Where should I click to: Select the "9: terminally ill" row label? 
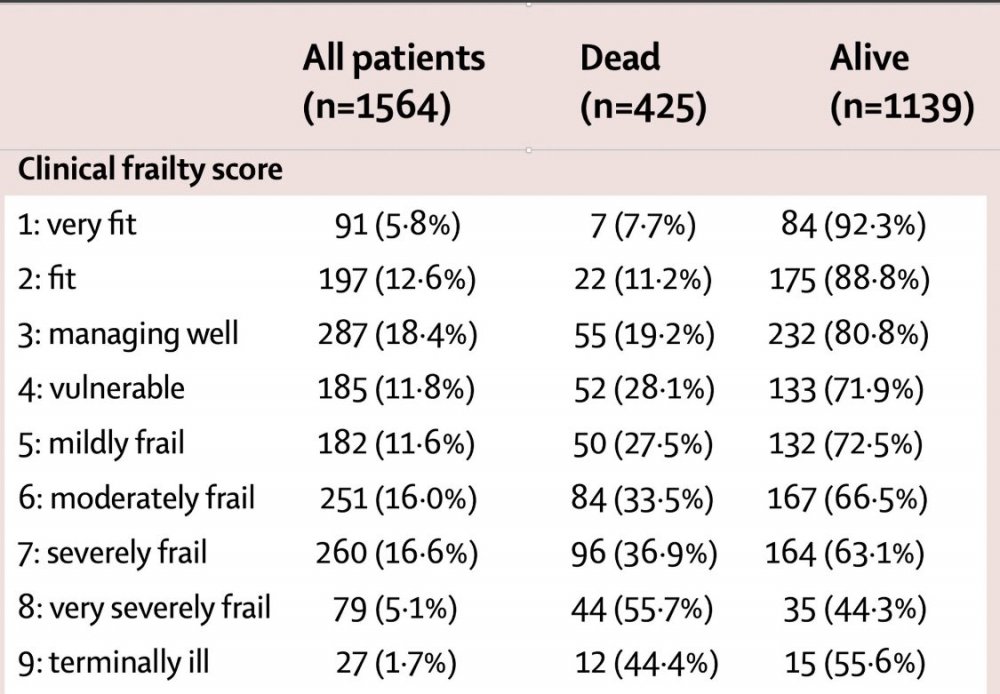coord(114,661)
